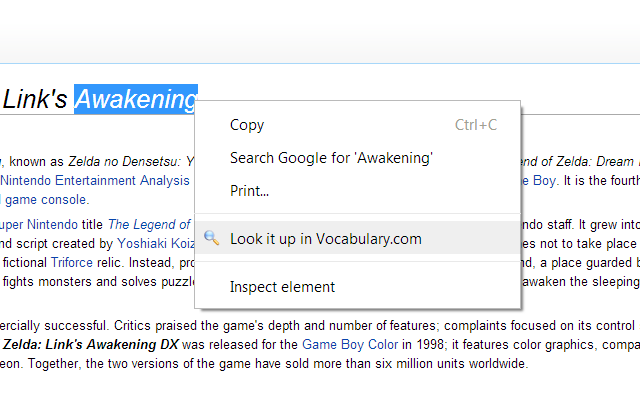Open the Triforce link
Image resolution: width=640 pixels, height=400 pixels.
click(72, 262)
